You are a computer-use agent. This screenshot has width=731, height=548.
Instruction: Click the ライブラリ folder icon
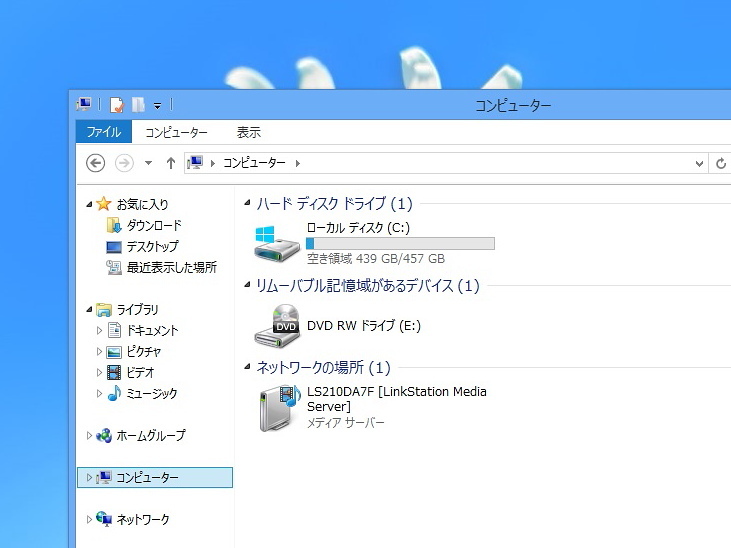click(x=103, y=310)
